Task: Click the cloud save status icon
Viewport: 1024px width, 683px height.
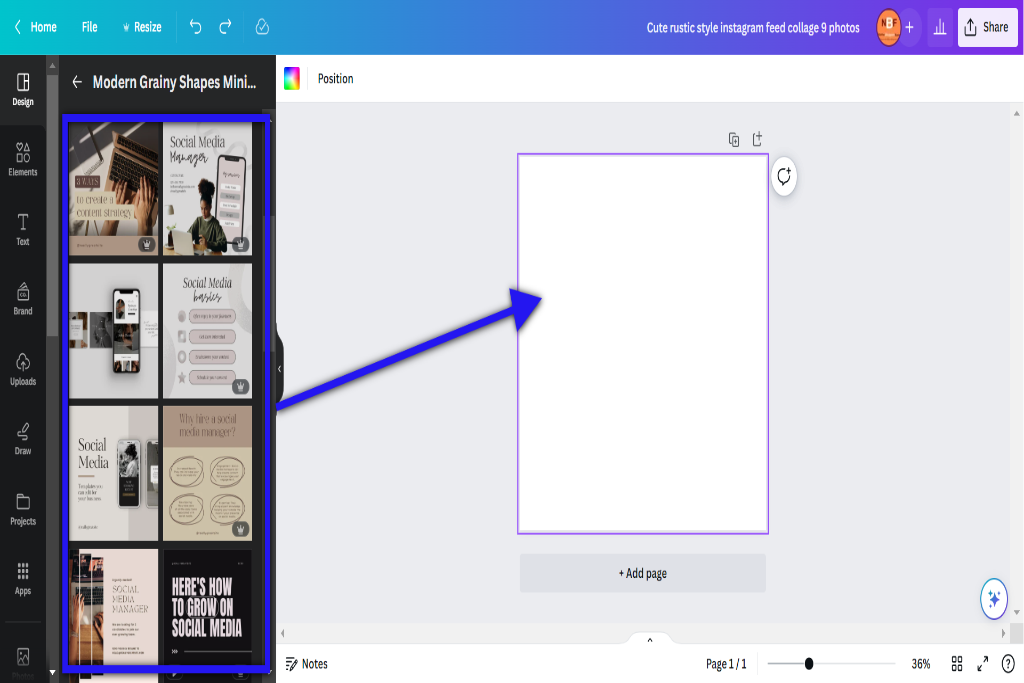Action: tap(262, 27)
